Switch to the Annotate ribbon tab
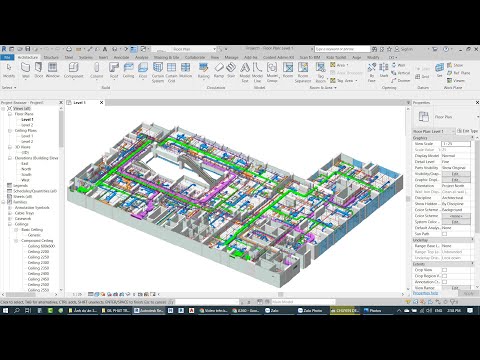Viewport: 480px width, 360px height. 121,57
